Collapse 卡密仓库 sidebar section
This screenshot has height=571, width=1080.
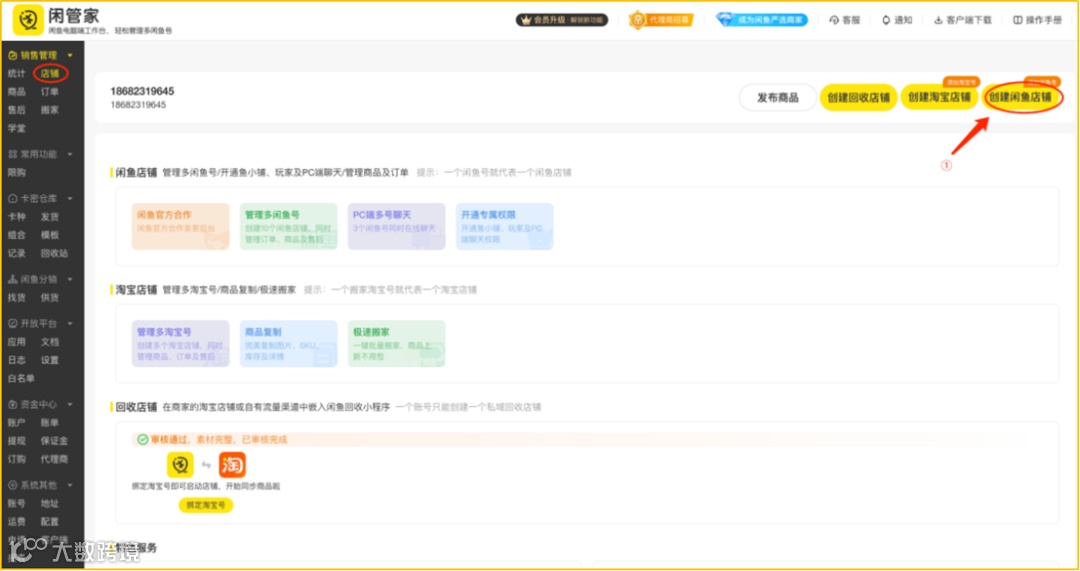(70, 198)
